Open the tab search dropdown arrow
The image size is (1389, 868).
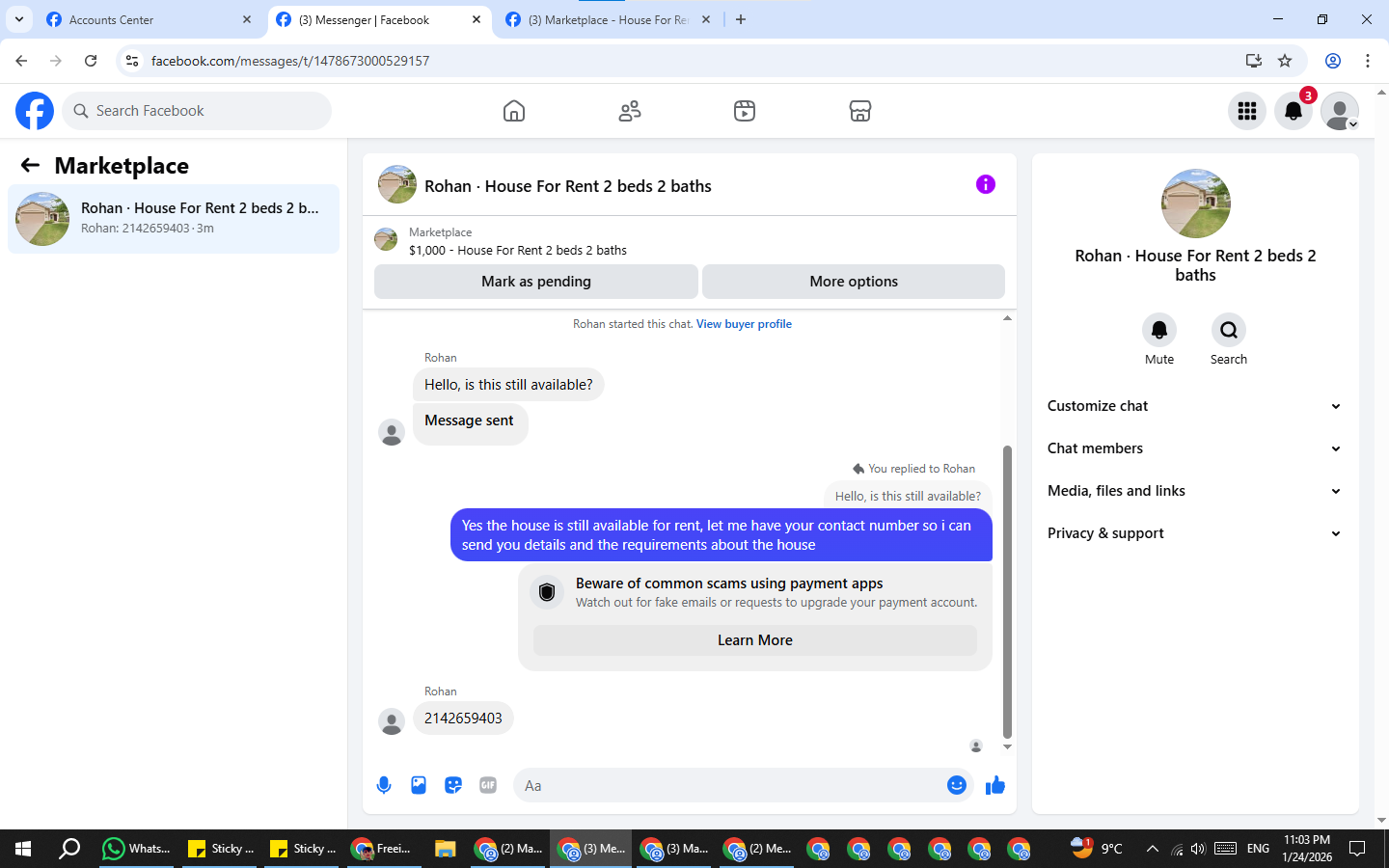click(x=18, y=19)
